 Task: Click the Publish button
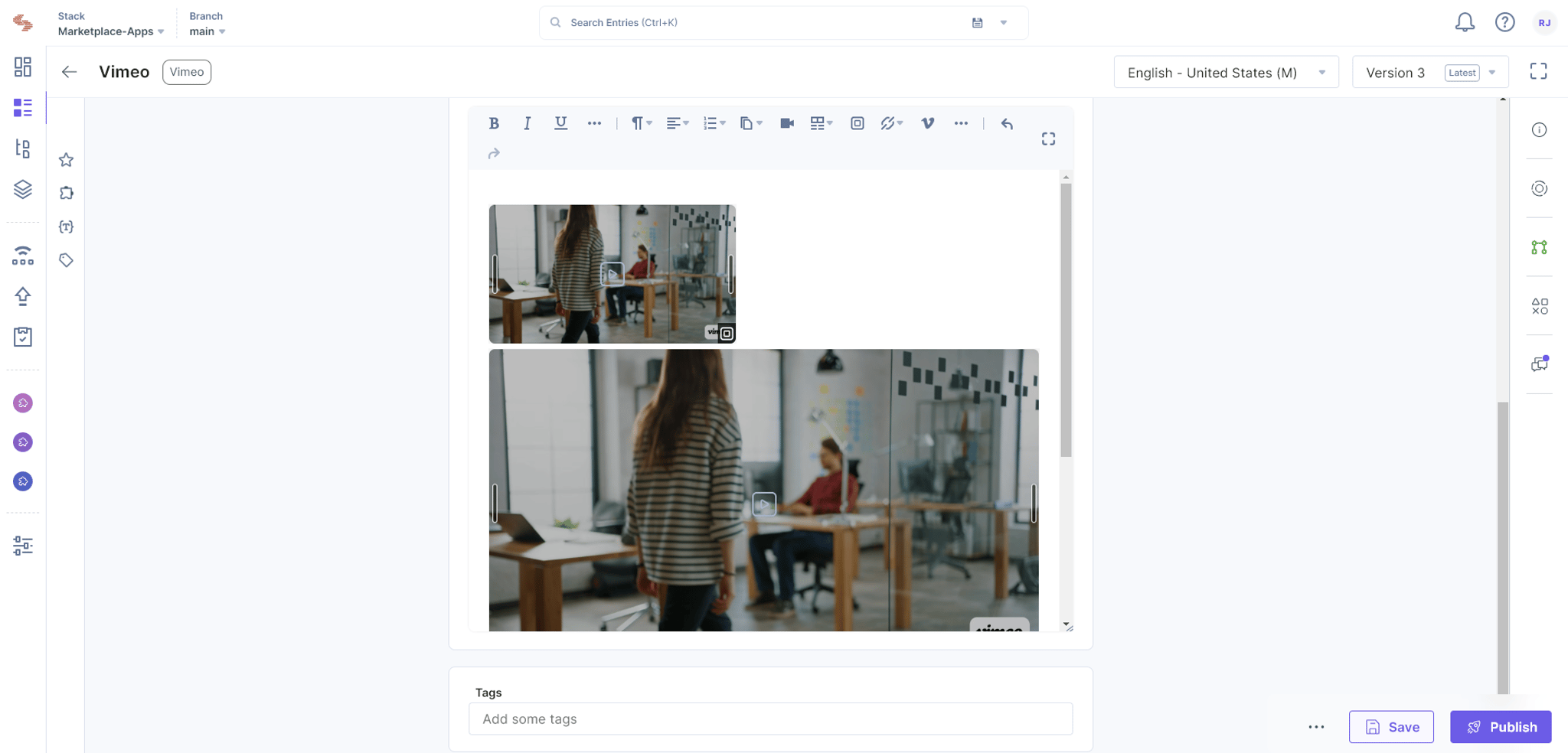(1501, 727)
